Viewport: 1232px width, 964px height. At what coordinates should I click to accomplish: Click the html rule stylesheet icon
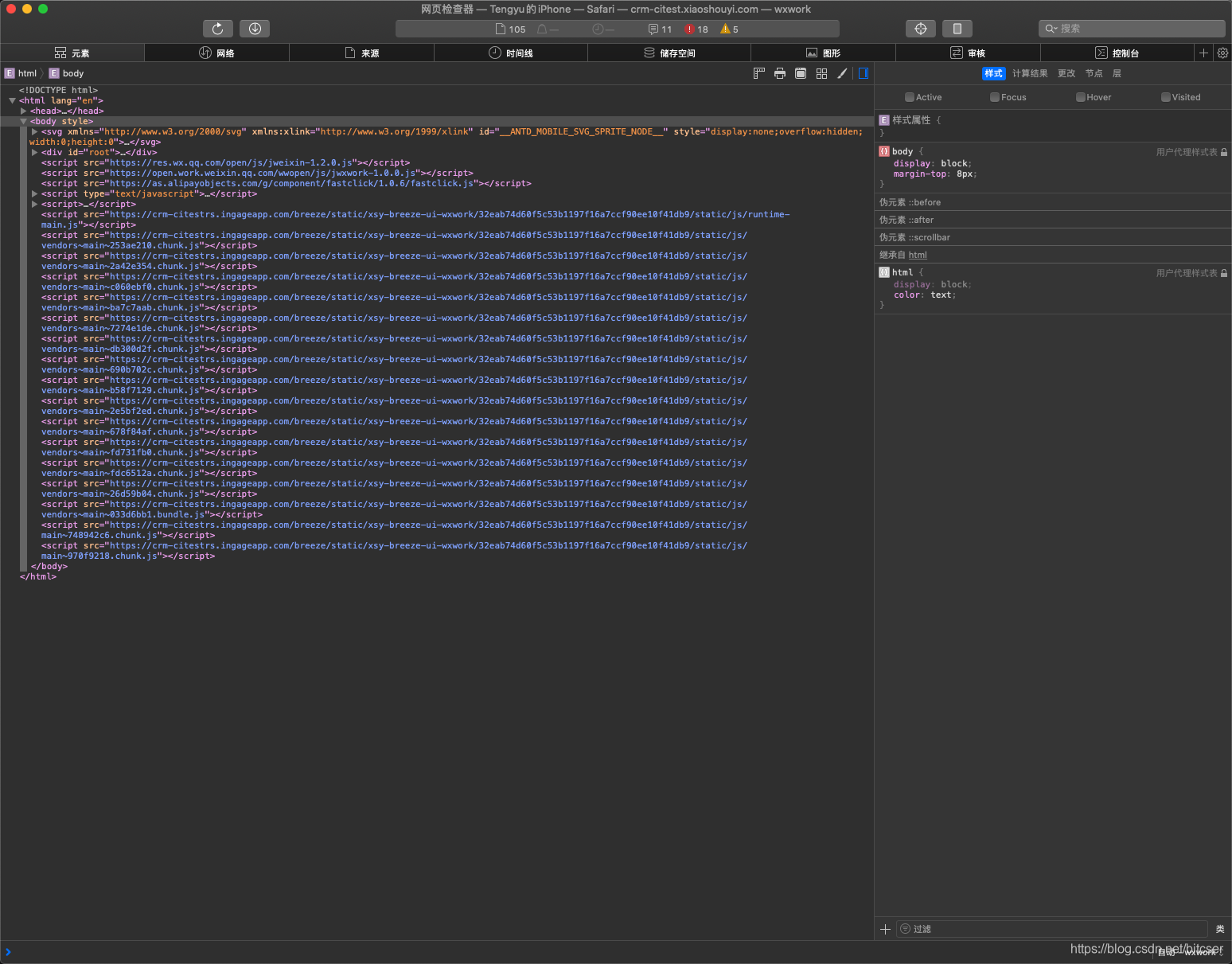[x=883, y=272]
